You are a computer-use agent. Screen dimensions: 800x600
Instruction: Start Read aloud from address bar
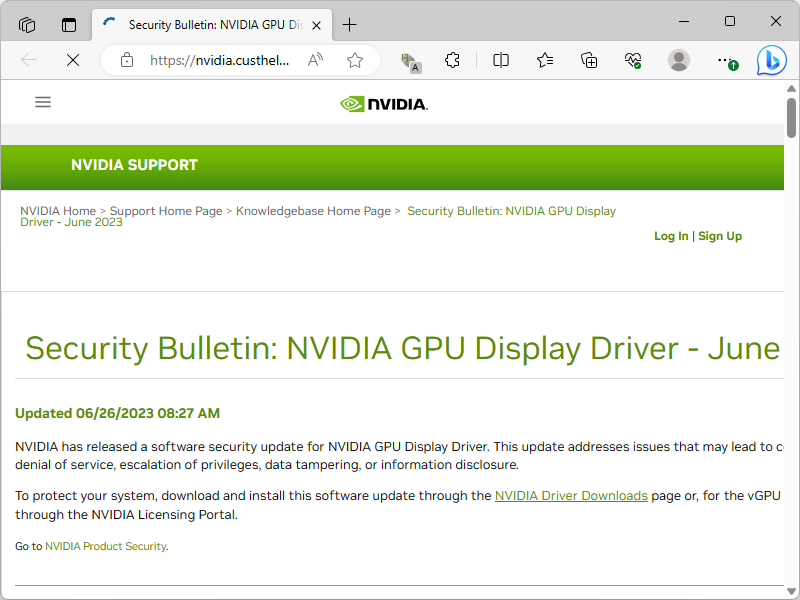click(315, 60)
